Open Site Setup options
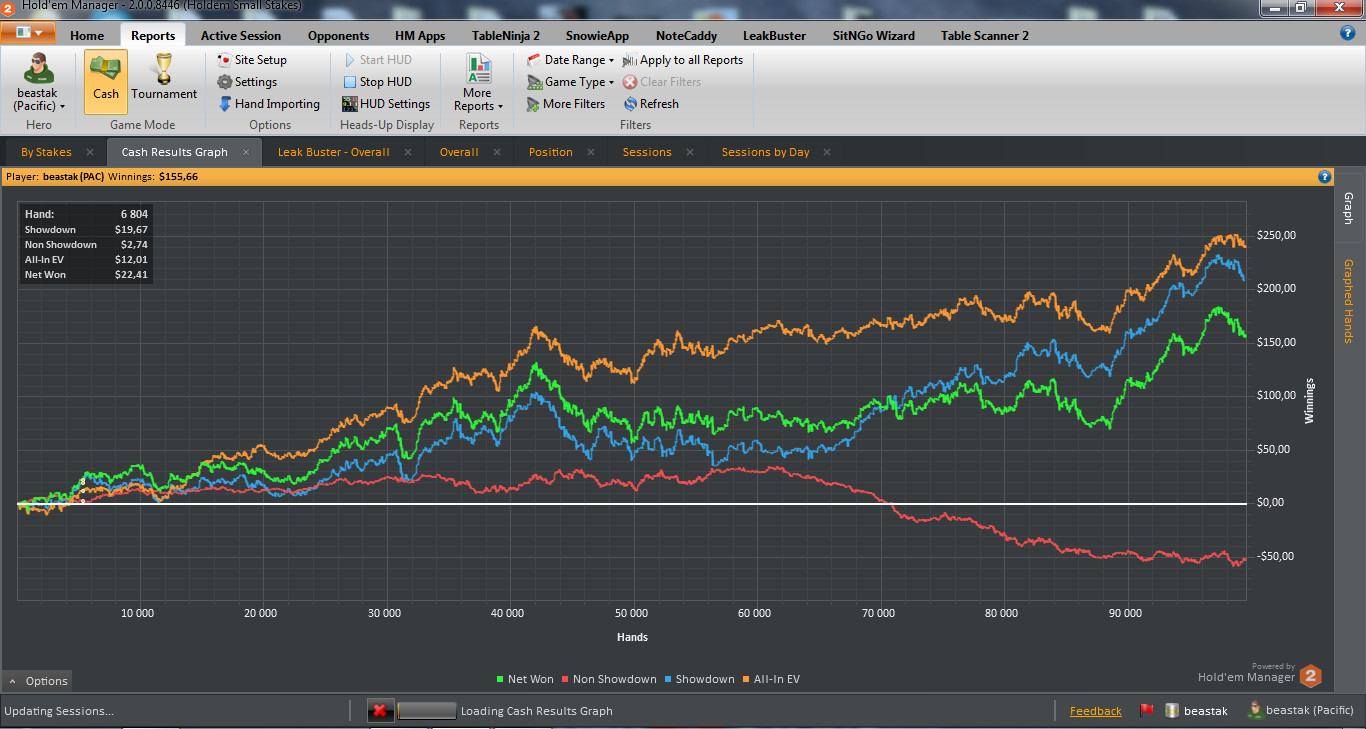 [252, 60]
